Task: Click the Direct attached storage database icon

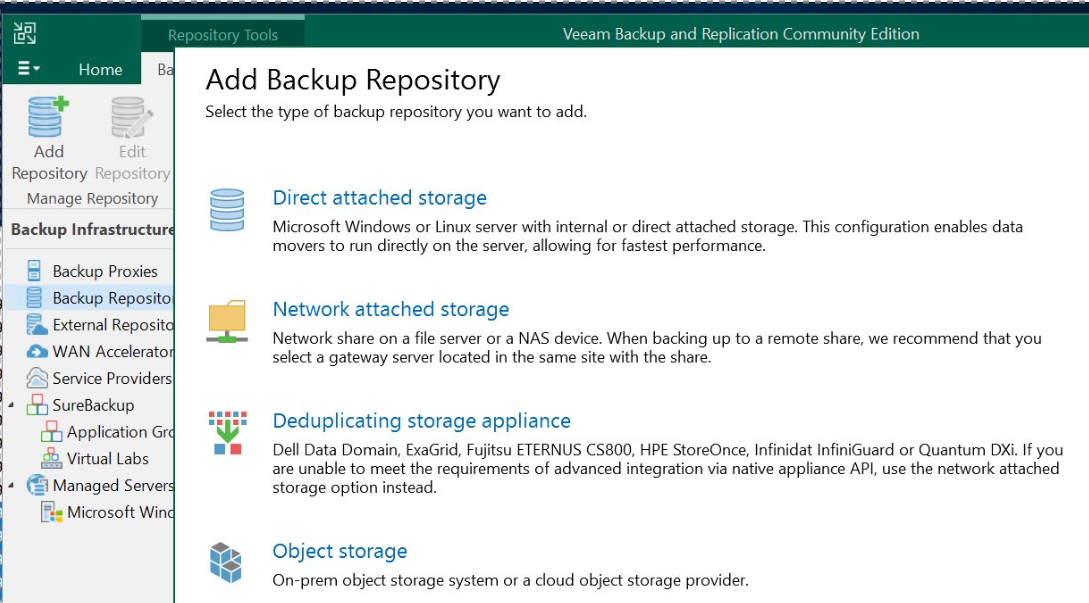Action: 226,210
